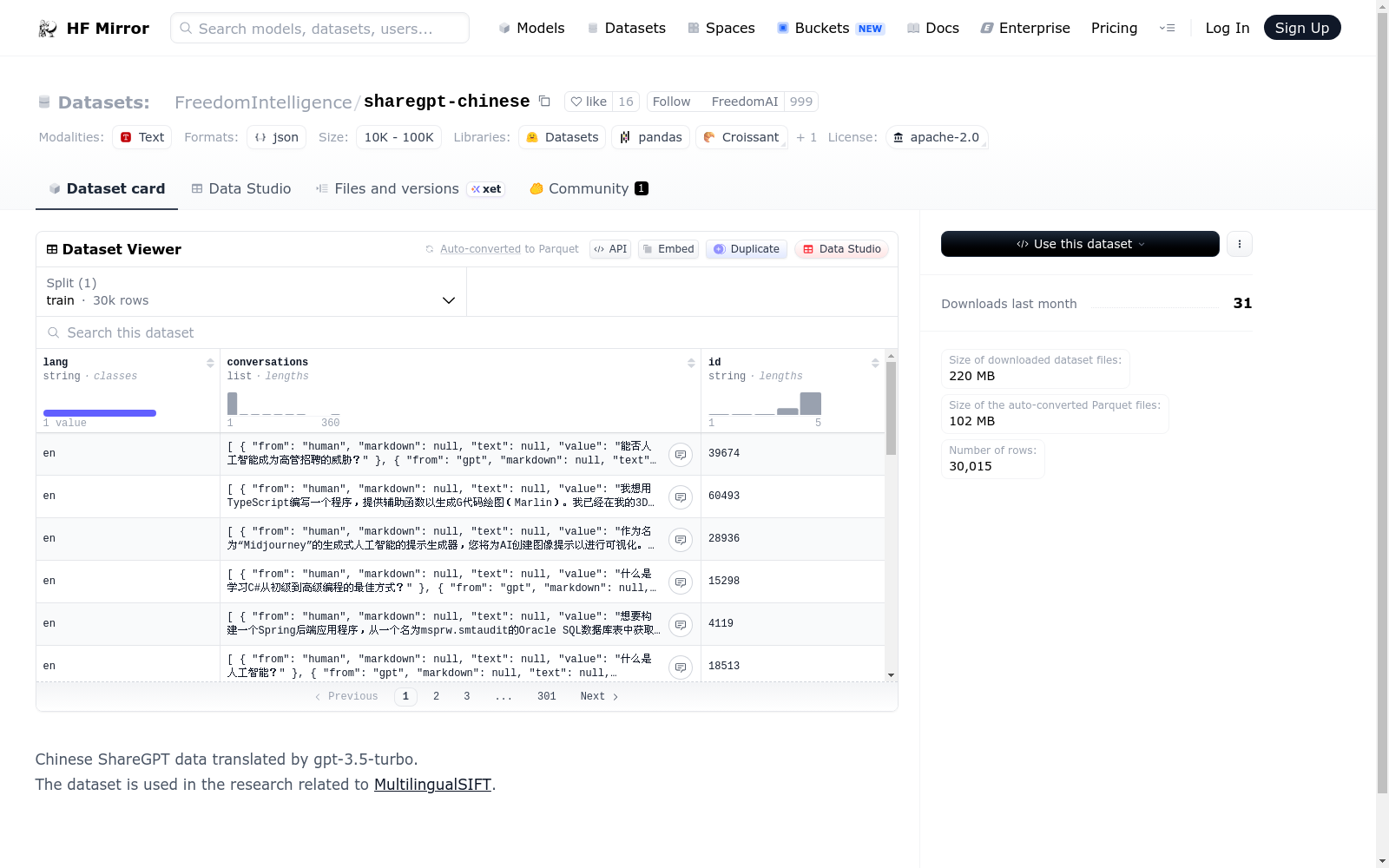Go to Spaces in the navigation
1389x868 pixels.
(x=721, y=28)
